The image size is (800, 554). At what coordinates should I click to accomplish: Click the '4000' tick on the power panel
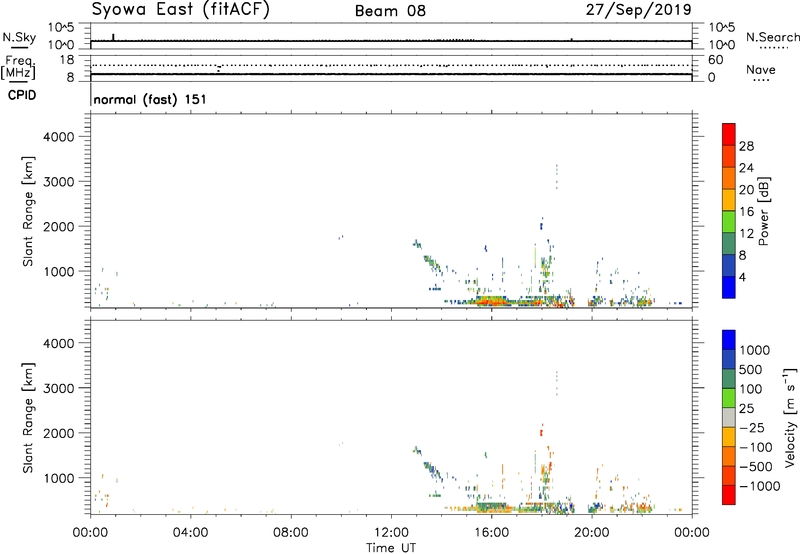tap(58, 137)
